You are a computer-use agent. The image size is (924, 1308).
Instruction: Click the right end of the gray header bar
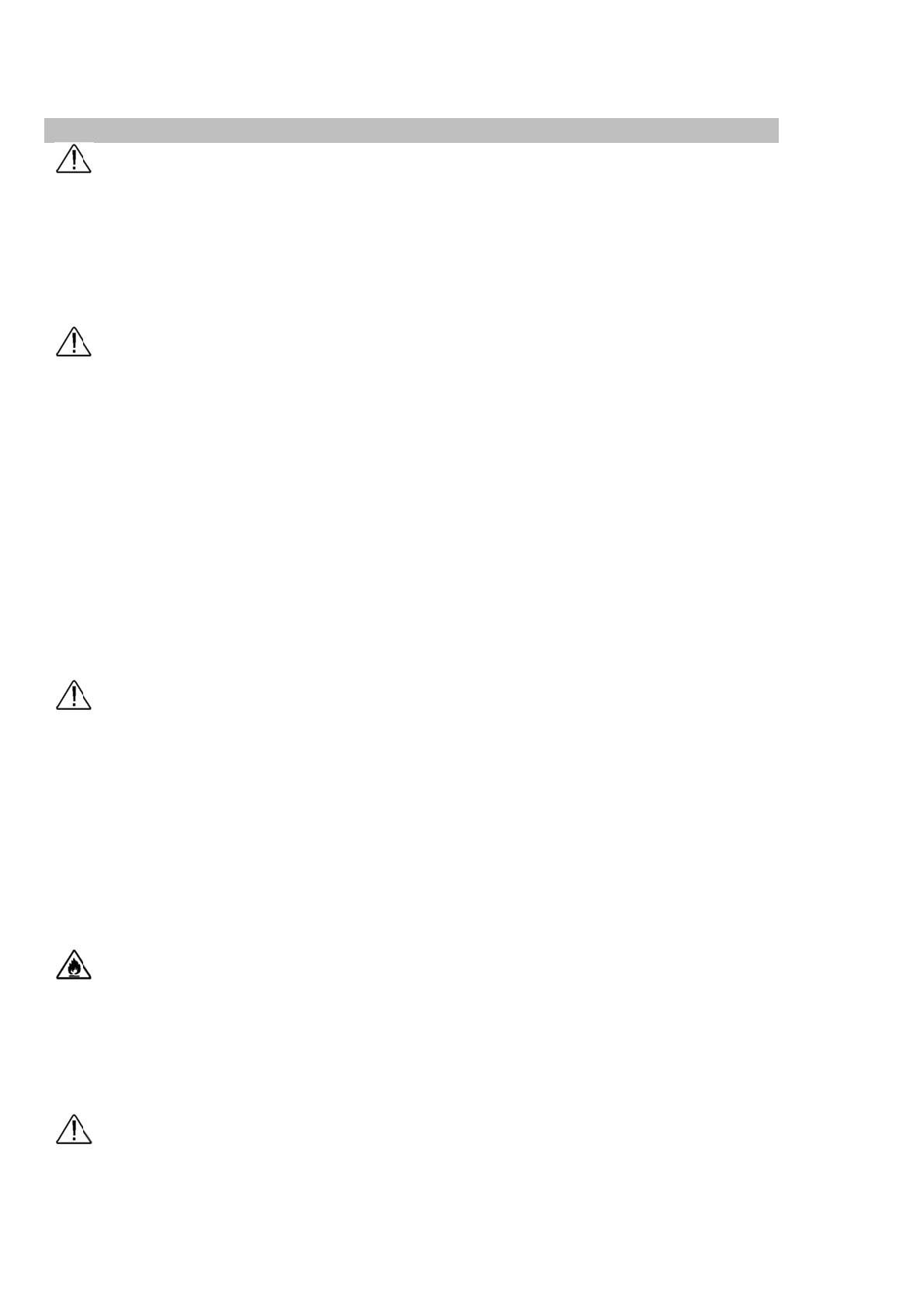[x=775, y=130]
